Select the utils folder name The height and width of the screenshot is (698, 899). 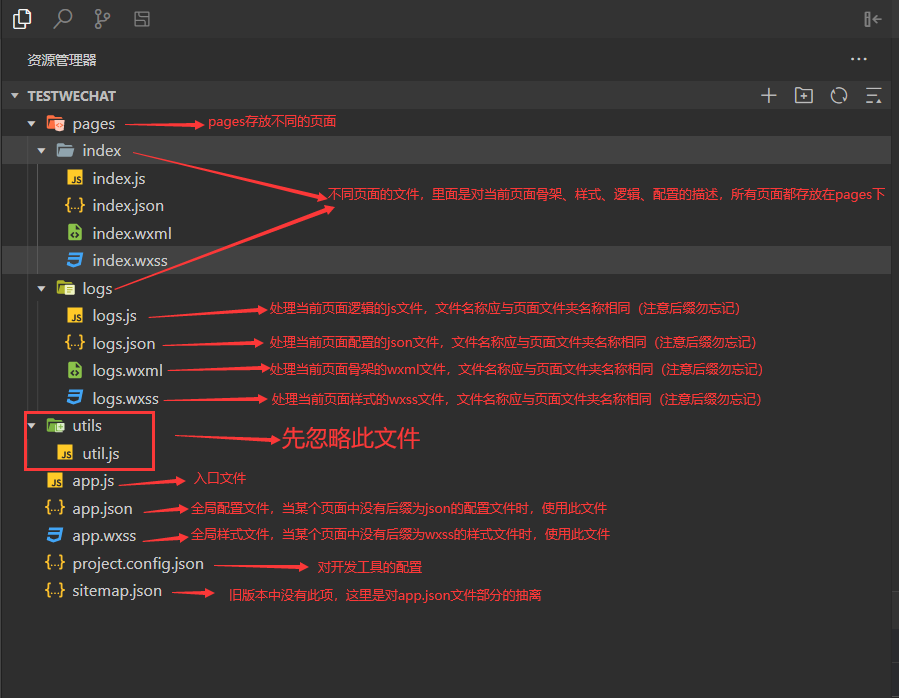pyautogui.click(x=87, y=426)
